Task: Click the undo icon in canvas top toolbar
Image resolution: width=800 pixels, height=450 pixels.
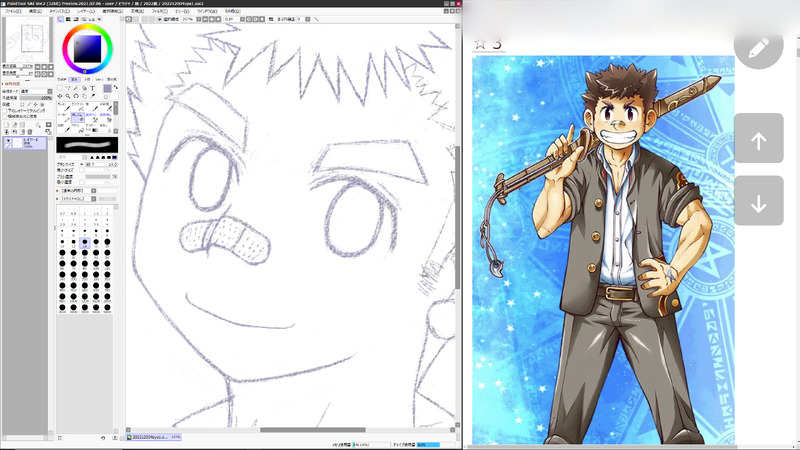Action: pos(129,19)
